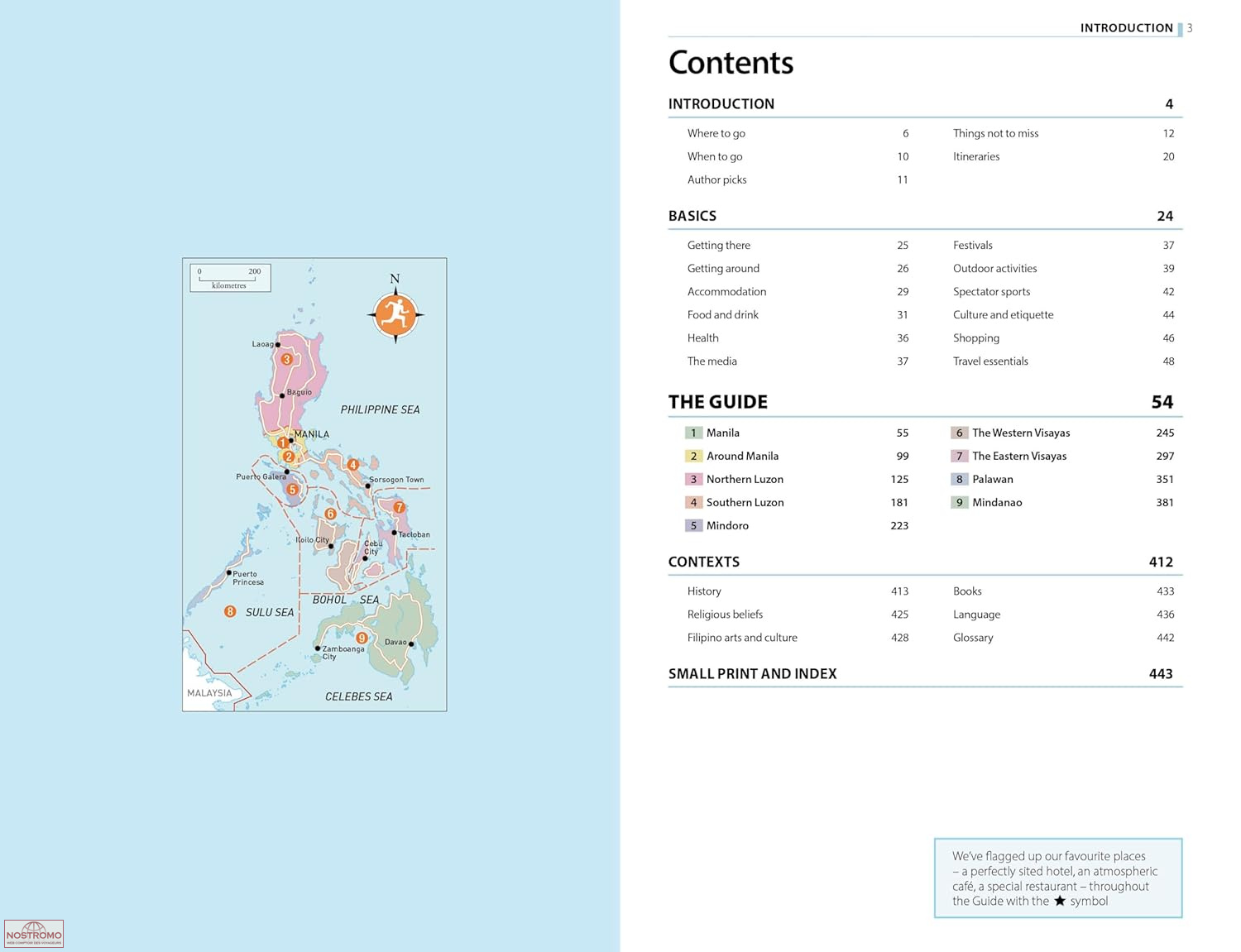Click map marker 8 beside Sulu Sea
The height and width of the screenshot is (952, 1241).
point(230,611)
